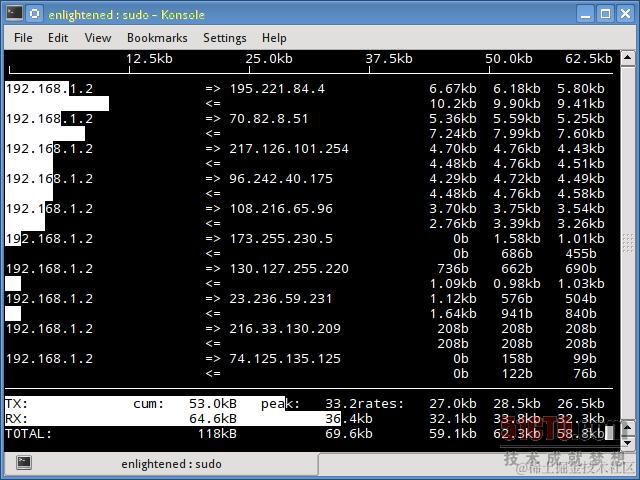Click destination IP 130.127.255.220
This screenshot has height=480, width=640.
289,269
